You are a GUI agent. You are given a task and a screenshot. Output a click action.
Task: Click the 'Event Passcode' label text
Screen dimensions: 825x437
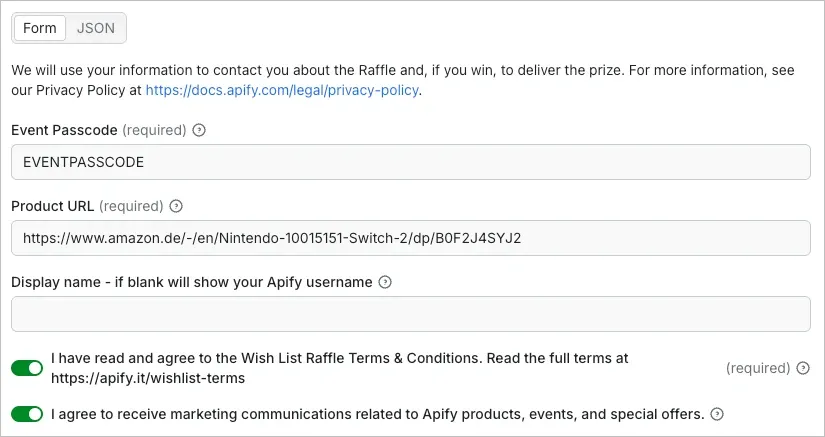coord(64,130)
